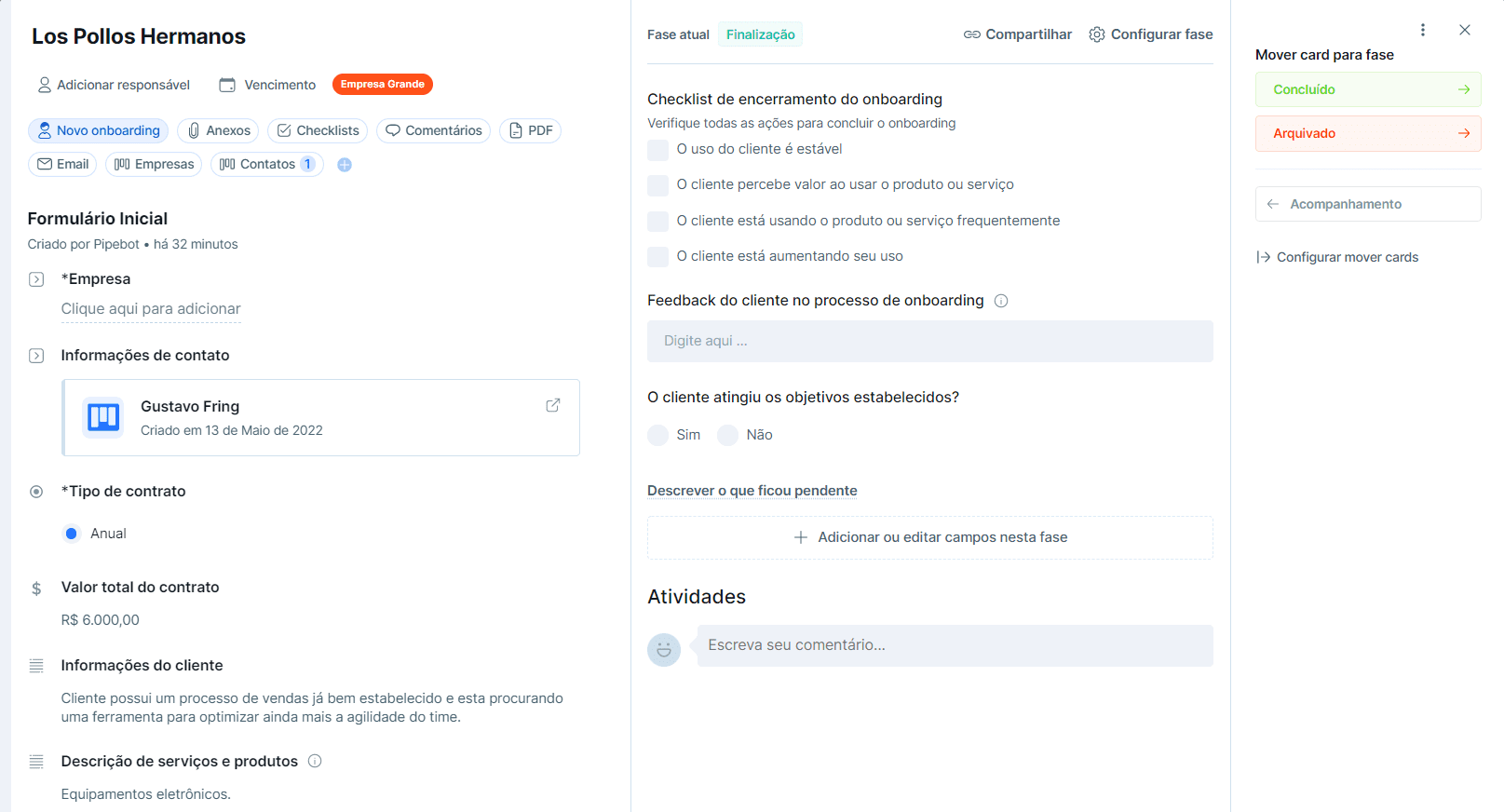The width and height of the screenshot is (1504, 812).
Task: Click the arrow on the Arquivado button
Action: click(x=1464, y=133)
